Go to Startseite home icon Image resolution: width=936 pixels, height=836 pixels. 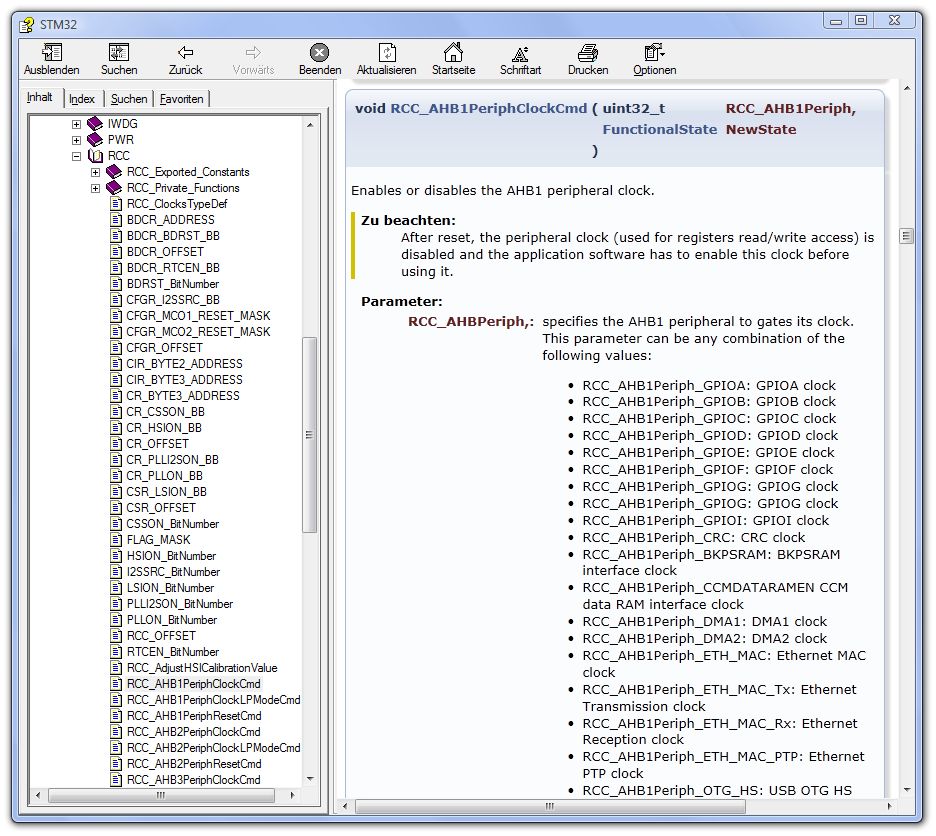click(x=453, y=53)
